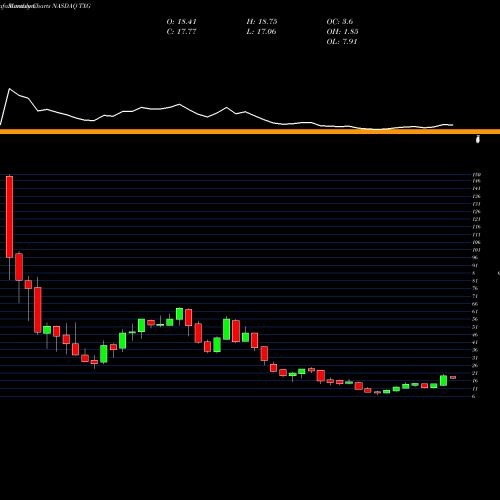Select the high value H: 18.75
The height and width of the screenshot is (500, 500).
(x=262, y=22)
